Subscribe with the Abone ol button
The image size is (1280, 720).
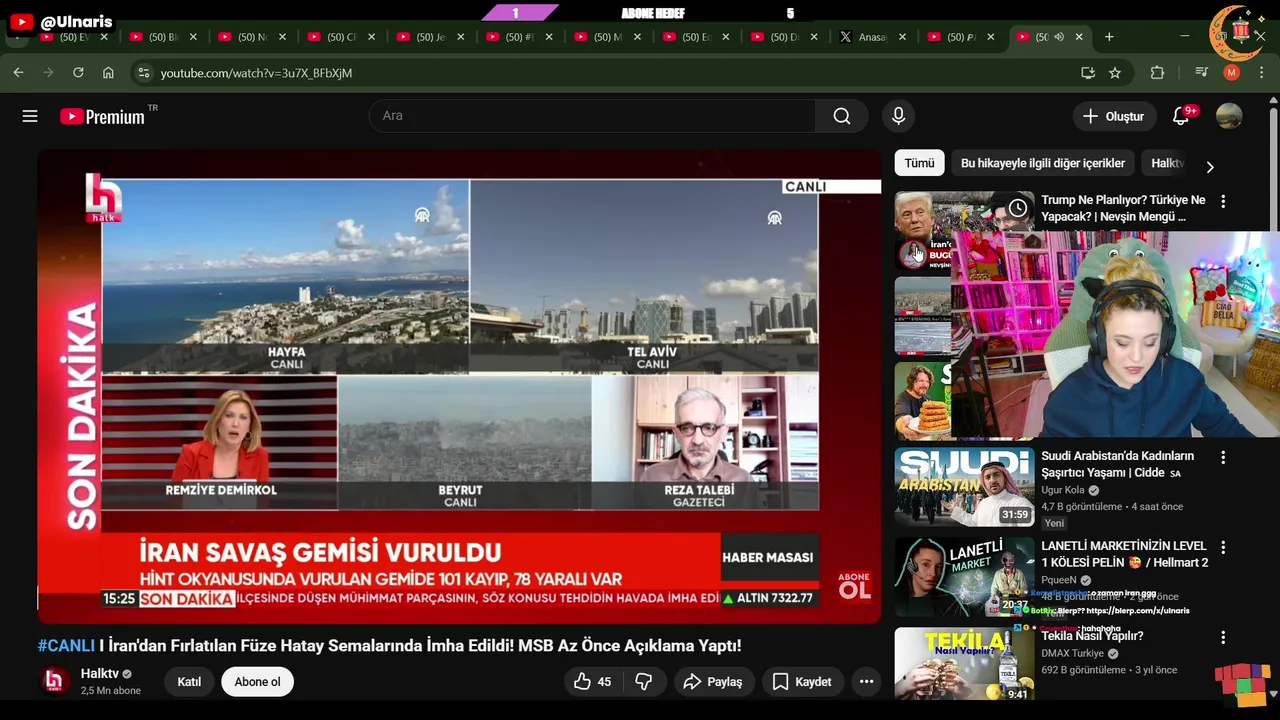pyautogui.click(x=257, y=682)
